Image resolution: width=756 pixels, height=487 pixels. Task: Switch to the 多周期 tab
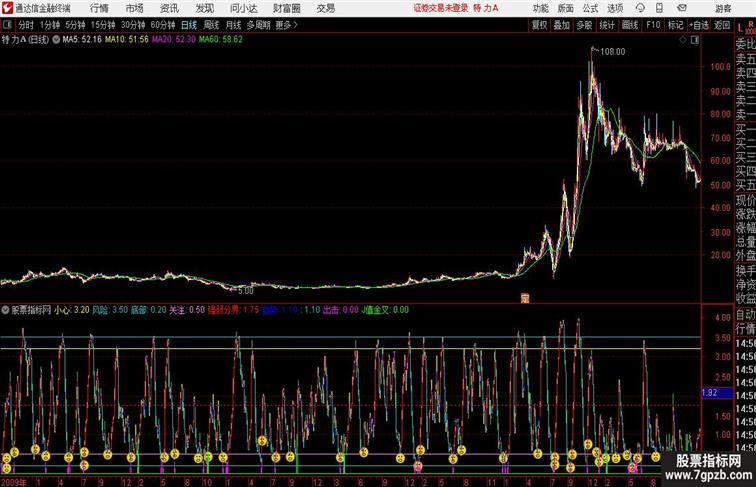click(x=258, y=25)
